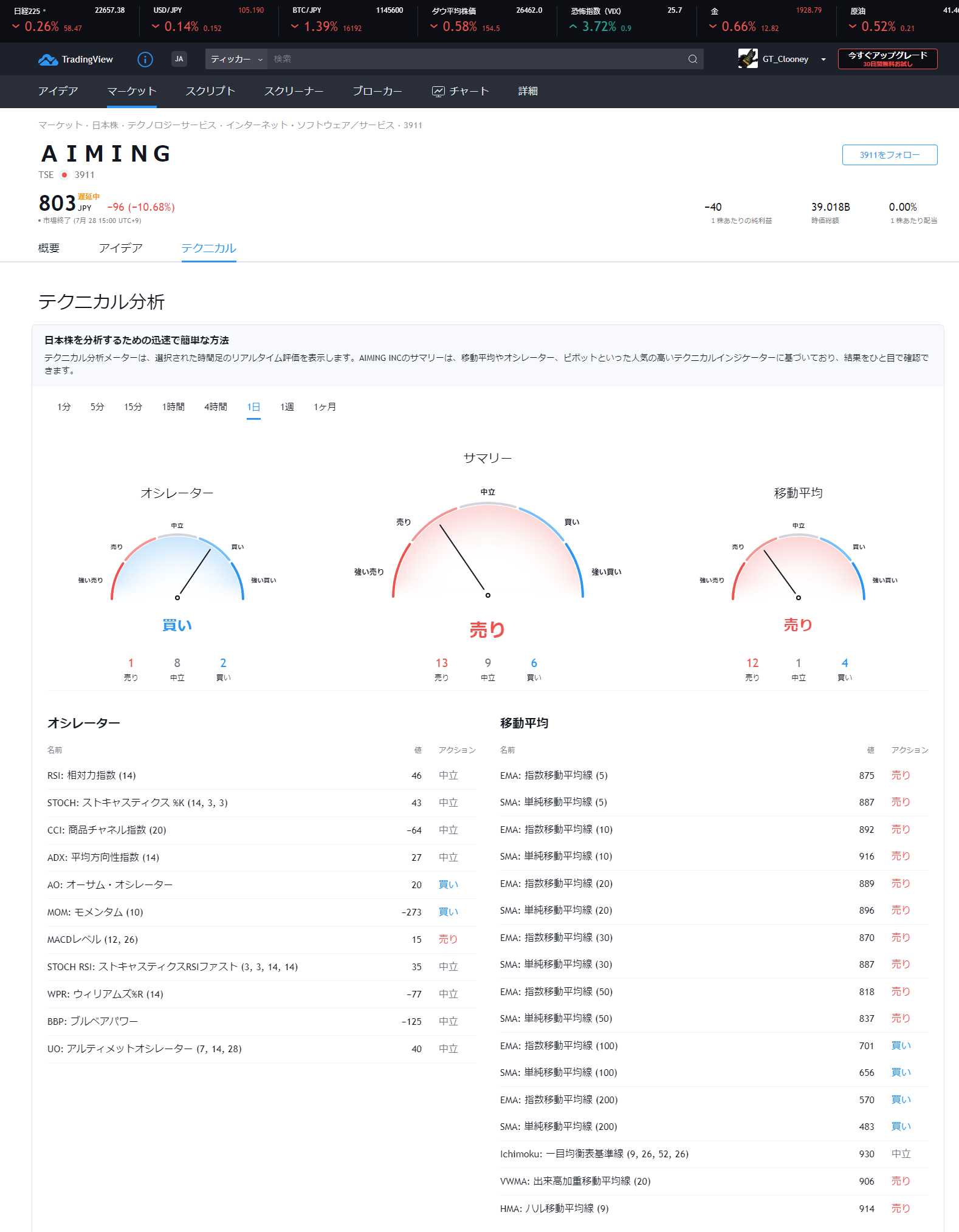Focus the 検索 search input field
The image size is (959, 1232).
[x=475, y=59]
